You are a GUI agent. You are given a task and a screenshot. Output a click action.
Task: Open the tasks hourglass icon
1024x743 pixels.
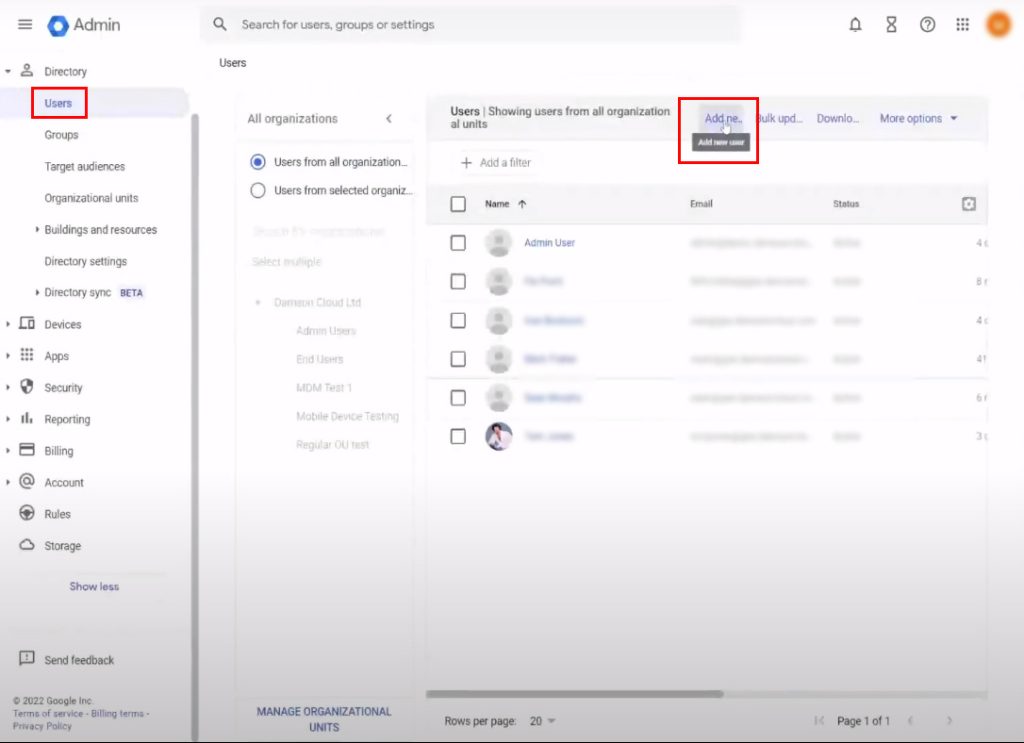pyautogui.click(x=891, y=25)
